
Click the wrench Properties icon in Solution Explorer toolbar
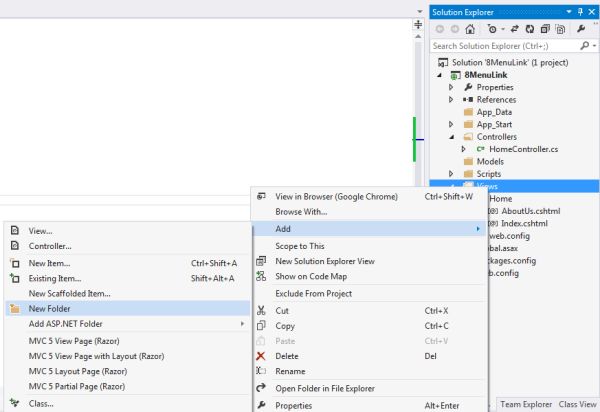pyautogui.click(x=580, y=29)
